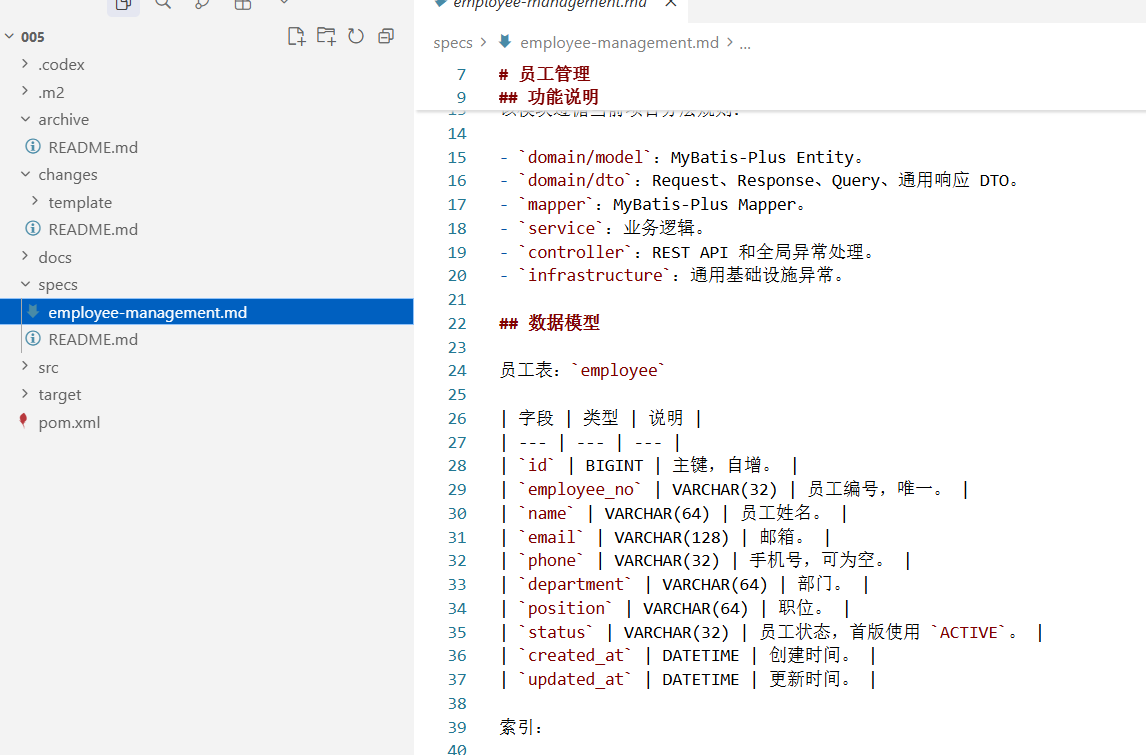Screen dimensions: 1146x755
Task: Click the New File icon in explorer header
Action: (296, 36)
